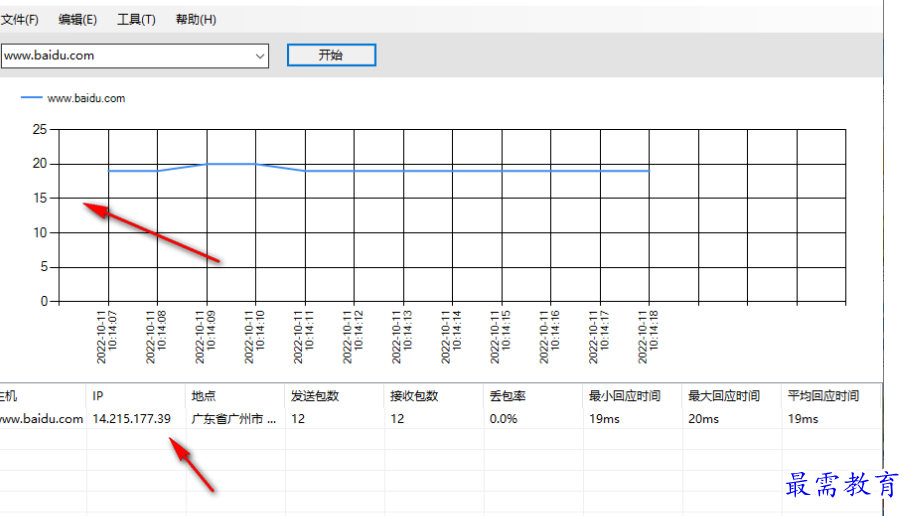Viewport: 907px width, 516px height.
Task: Select the 最小回应时间 column header
Action: coord(633,396)
